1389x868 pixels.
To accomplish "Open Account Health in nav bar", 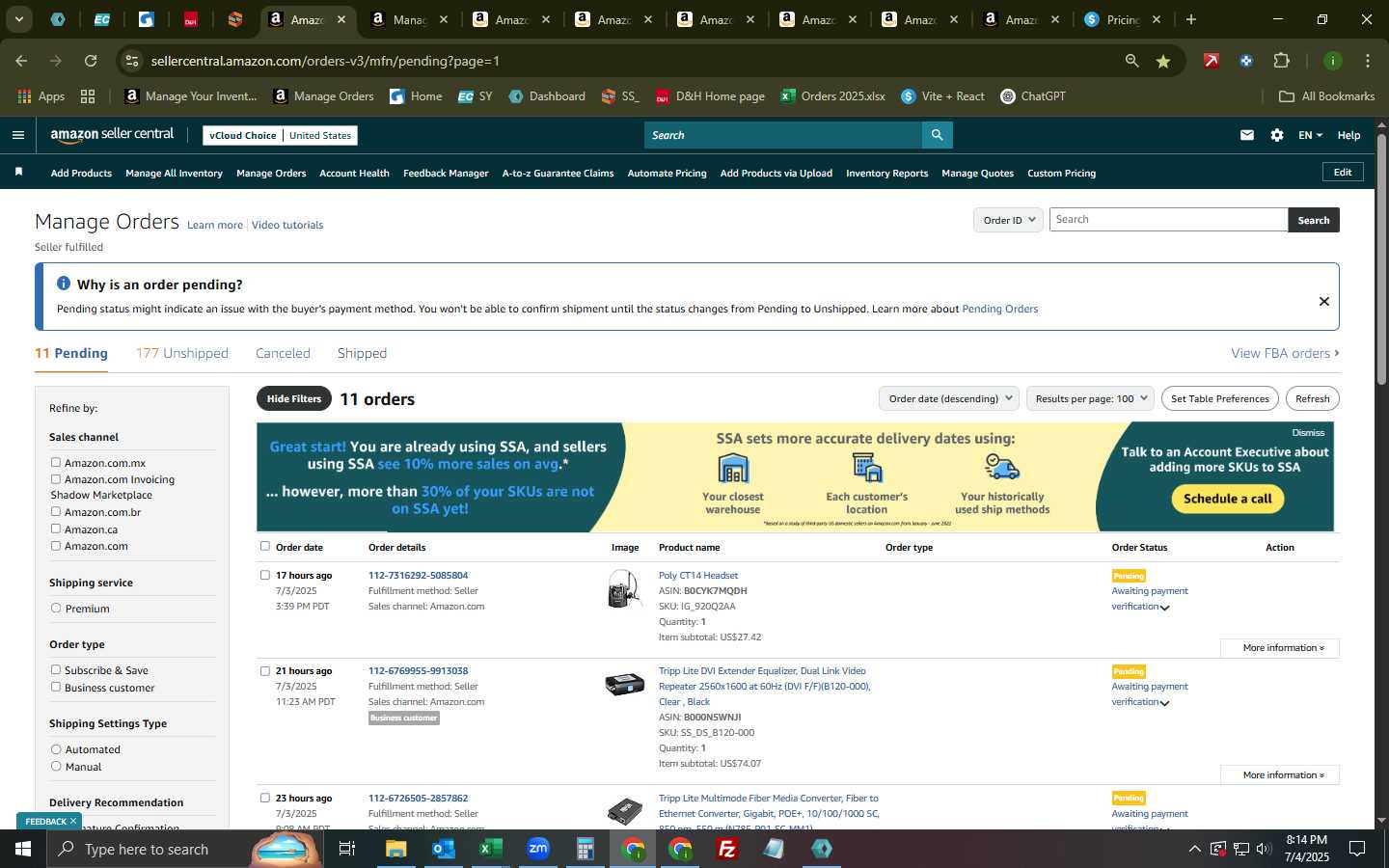I will click(x=354, y=174).
